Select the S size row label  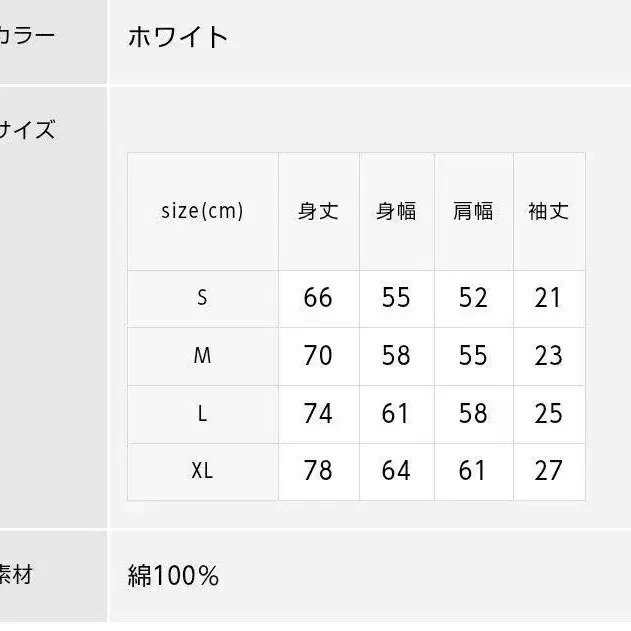tap(202, 297)
